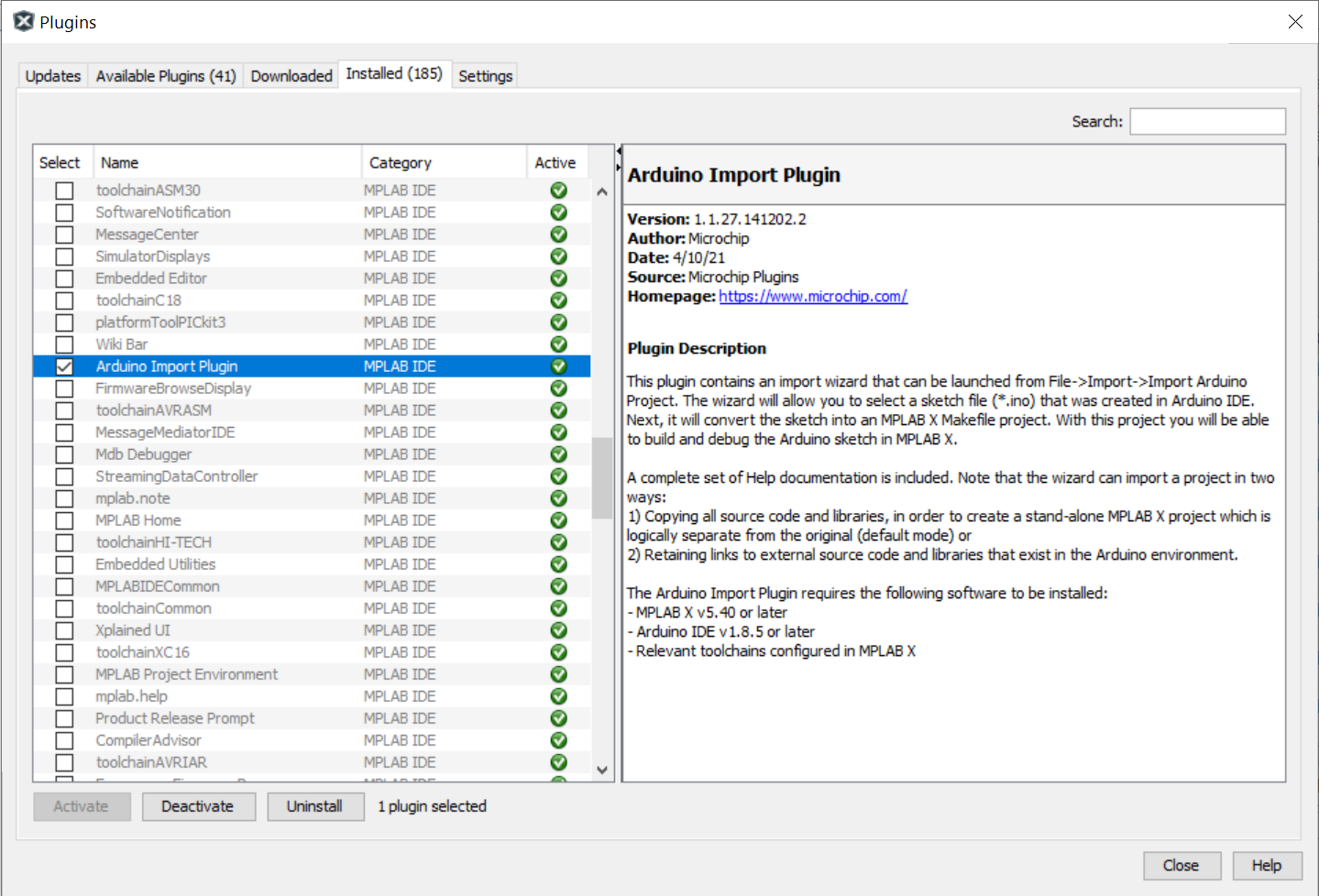Sort by the Category column header
This screenshot has height=896, width=1319.
445,162
